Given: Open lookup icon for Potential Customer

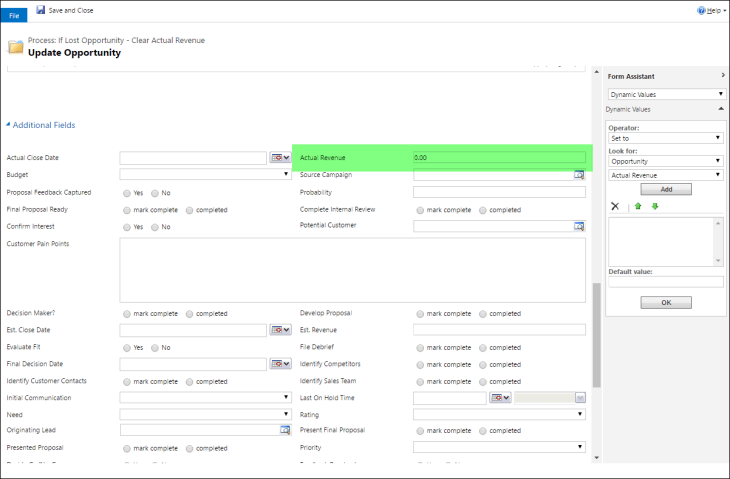Looking at the screenshot, I should [578, 226].
